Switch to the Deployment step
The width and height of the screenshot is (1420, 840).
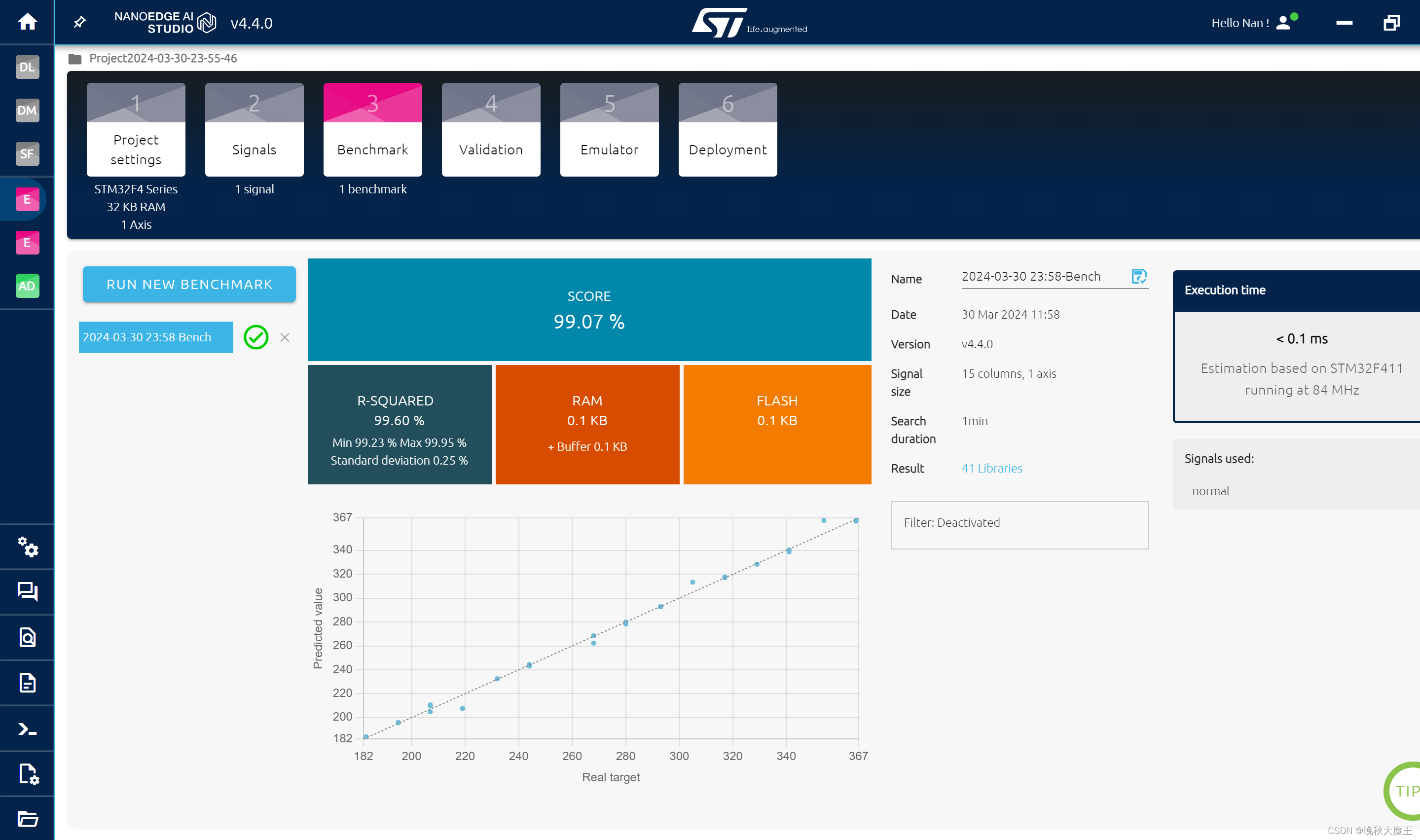coord(727,130)
